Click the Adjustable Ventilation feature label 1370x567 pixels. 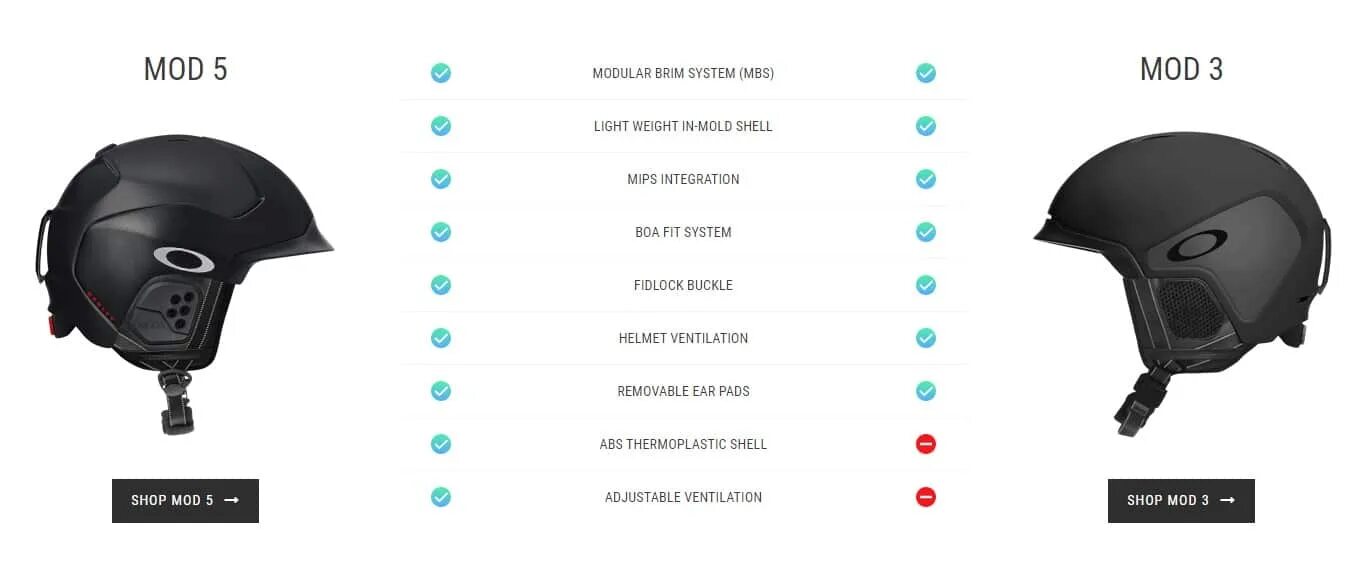683,497
